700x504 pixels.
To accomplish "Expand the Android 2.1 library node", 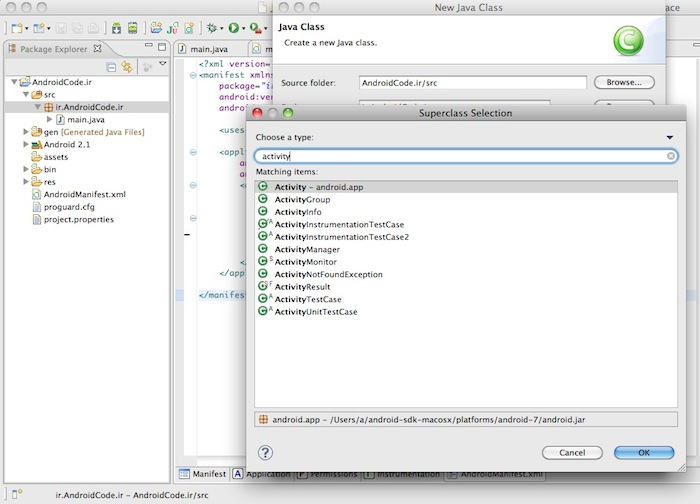I will (x=24, y=144).
